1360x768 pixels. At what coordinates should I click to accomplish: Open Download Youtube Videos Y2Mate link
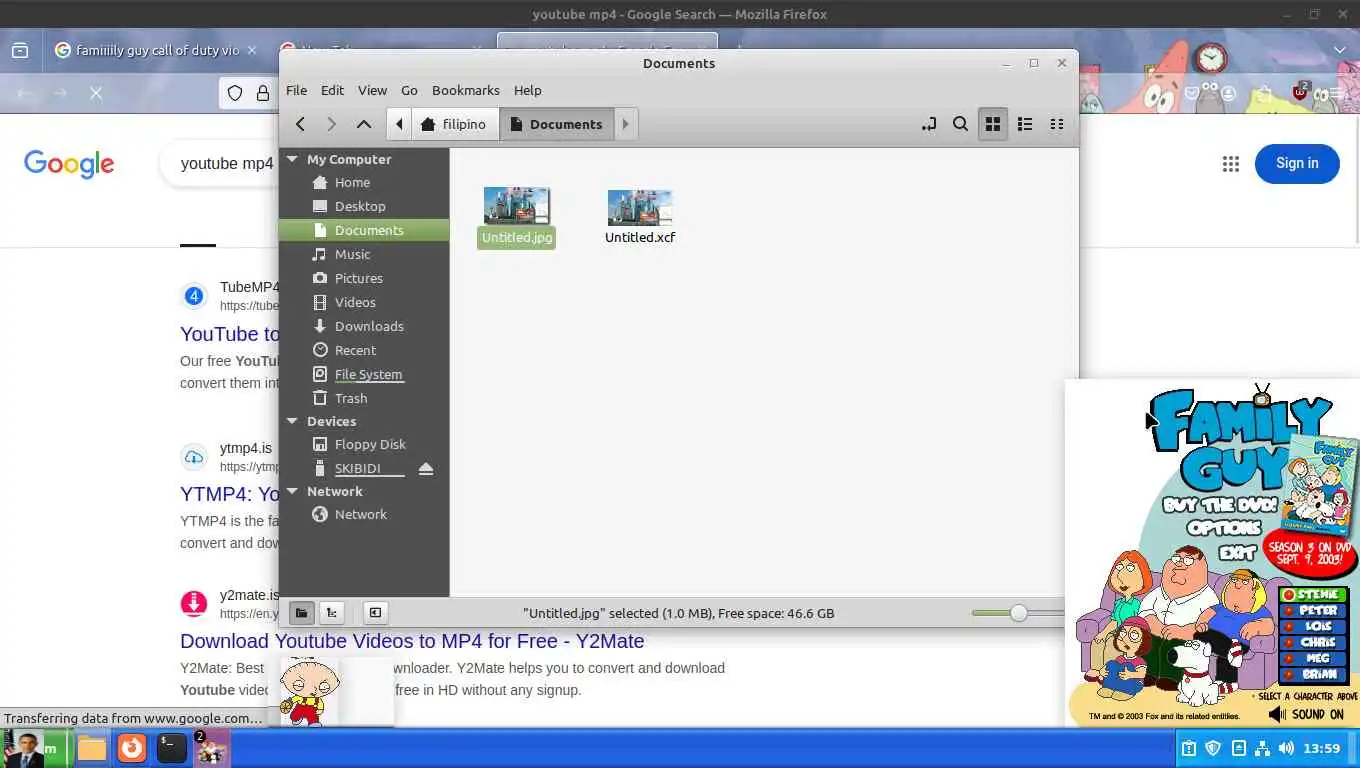click(412, 641)
